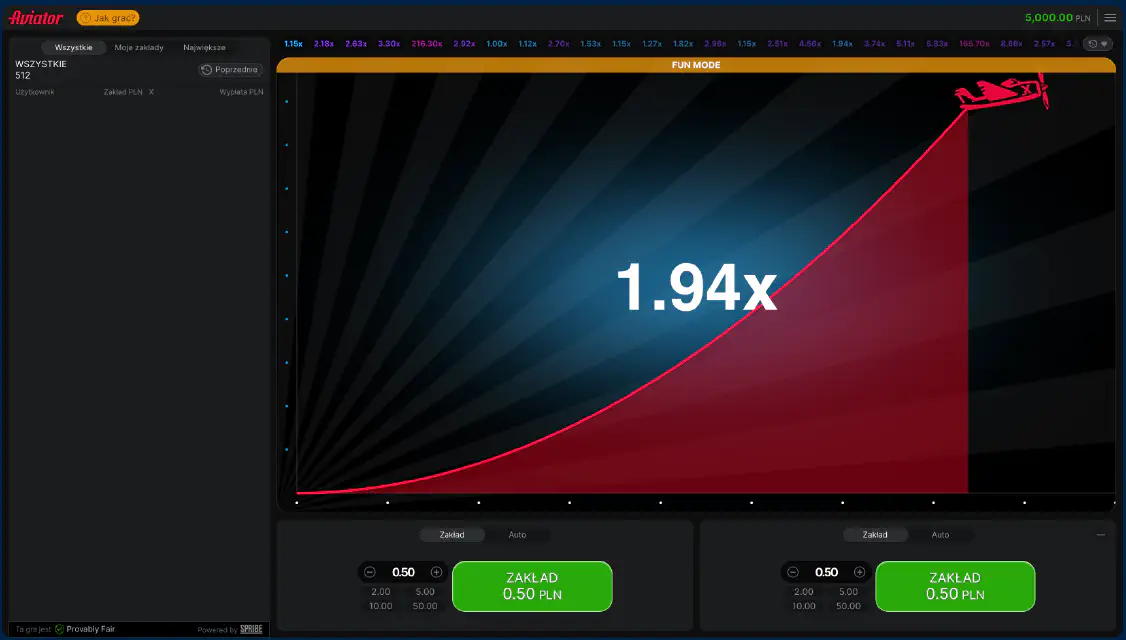This screenshot has height=640, width=1126.
Task: Open the Jak grać? help button
Action: [x=108, y=18]
